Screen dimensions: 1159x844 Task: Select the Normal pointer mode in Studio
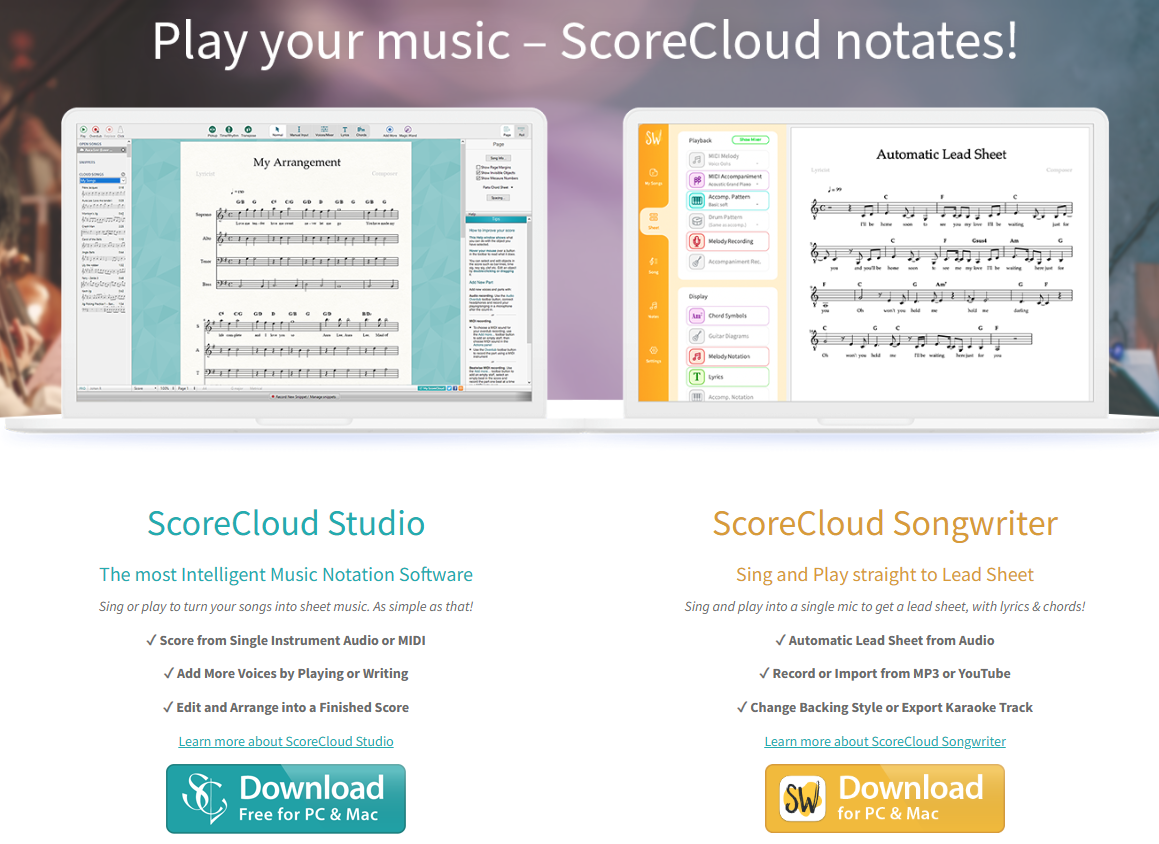tap(277, 131)
